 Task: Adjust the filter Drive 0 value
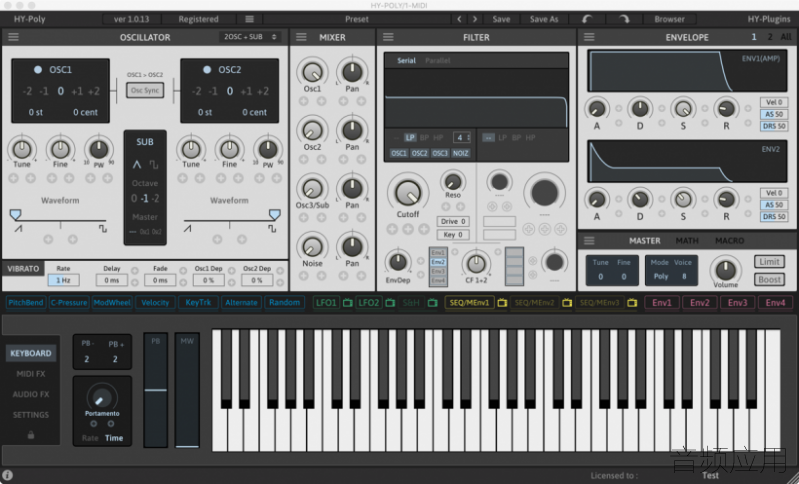pos(453,221)
